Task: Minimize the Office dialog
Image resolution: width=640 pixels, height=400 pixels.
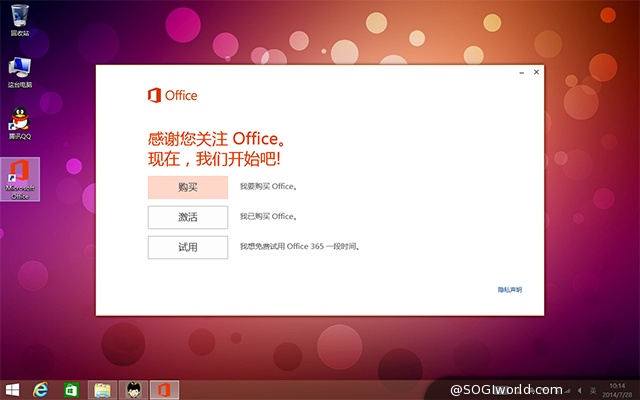Action: tap(522, 73)
